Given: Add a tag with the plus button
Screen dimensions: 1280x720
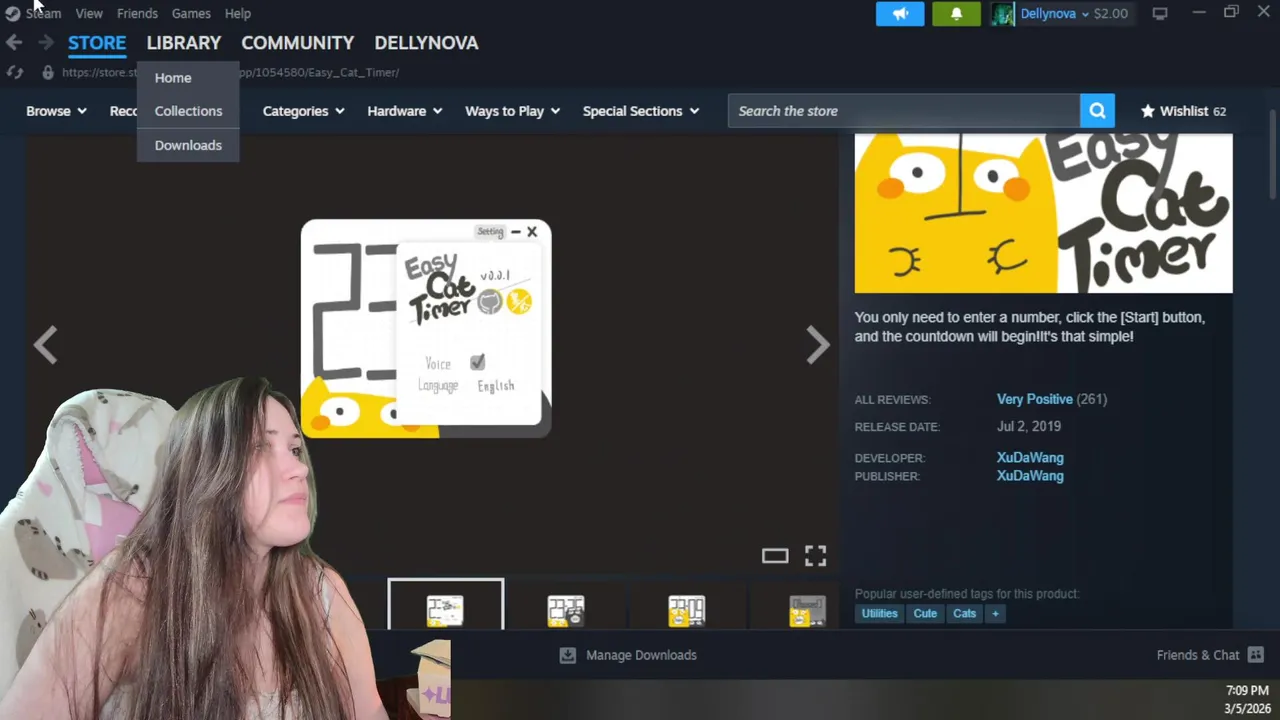Looking at the screenshot, I should pyautogui.click(x=995, y=613).
